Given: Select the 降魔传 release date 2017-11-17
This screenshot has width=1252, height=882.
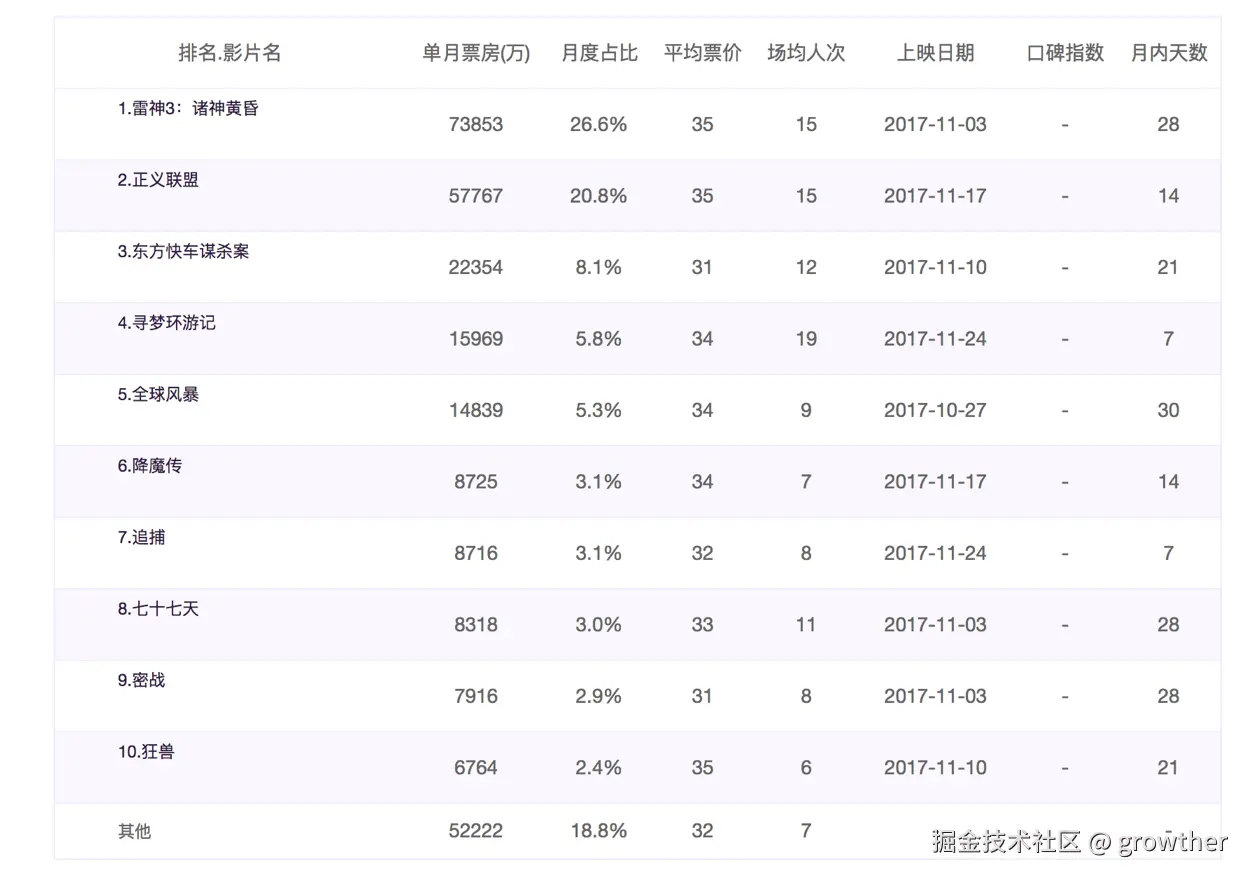Looking at the screenshot, I should [x=935, y=482].
